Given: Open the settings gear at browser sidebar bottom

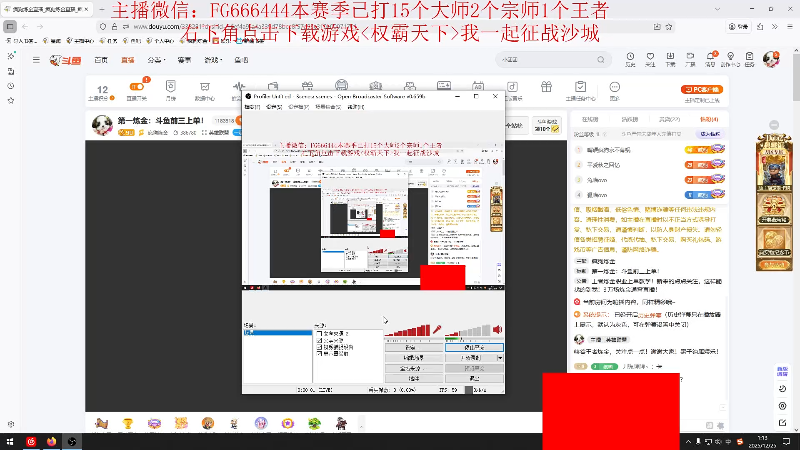Looking at the screenshot, I should [x=11, y=424].
